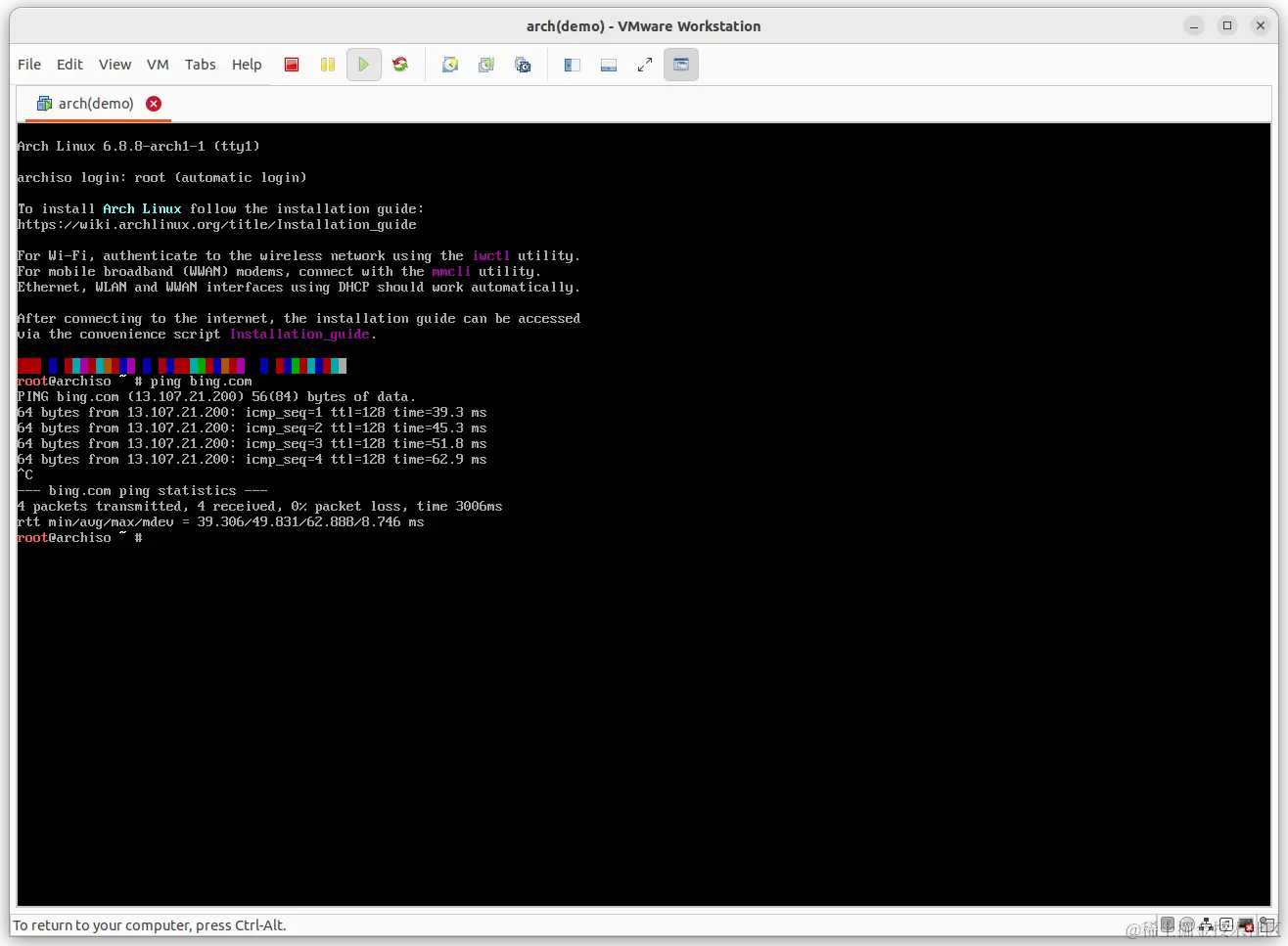Click the 'ping bing.com' command text
The height and width of the screenshot is (946, 1288).
[202, 382]
